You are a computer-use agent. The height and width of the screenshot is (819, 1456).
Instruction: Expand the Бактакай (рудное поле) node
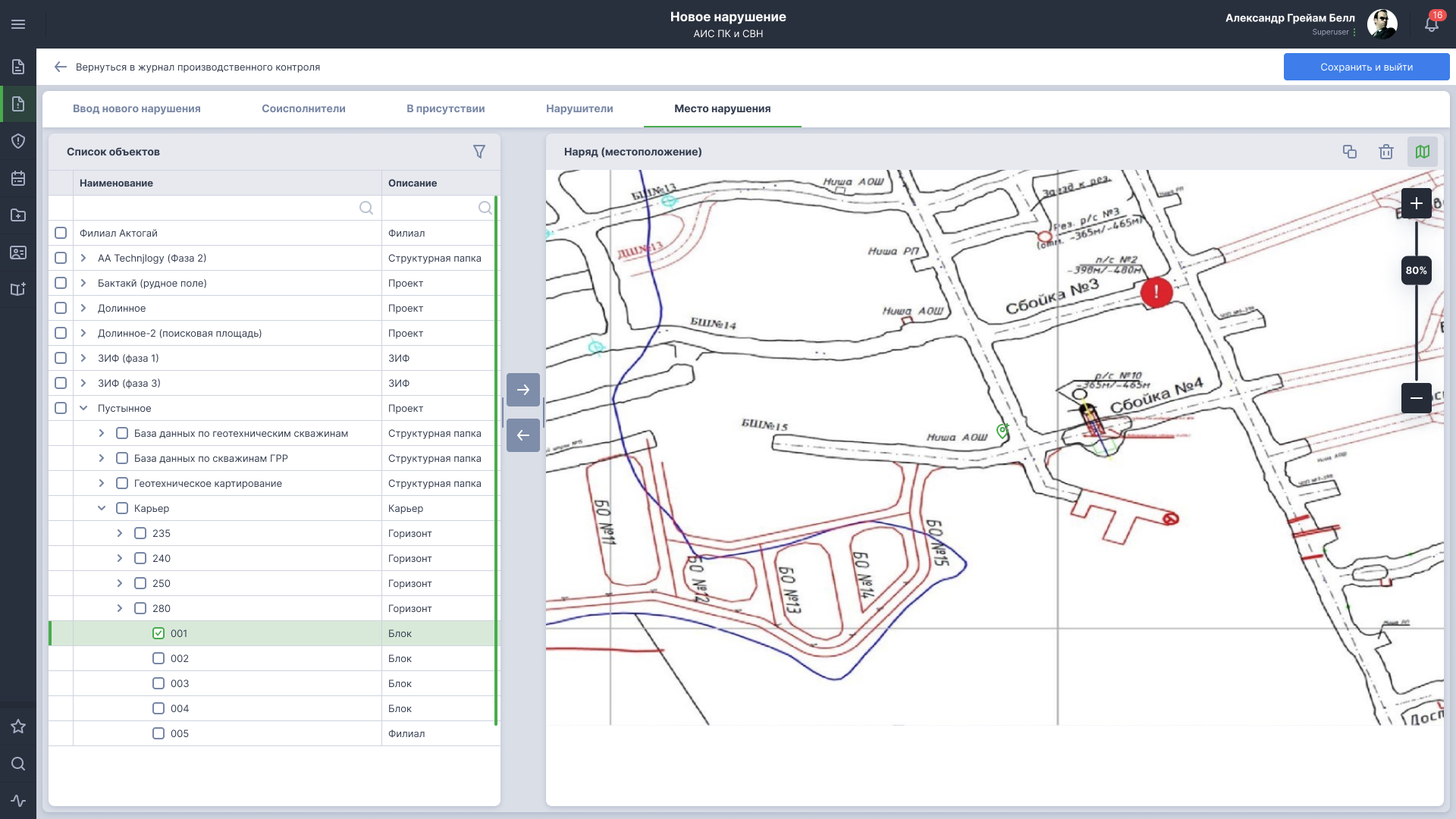83,283
